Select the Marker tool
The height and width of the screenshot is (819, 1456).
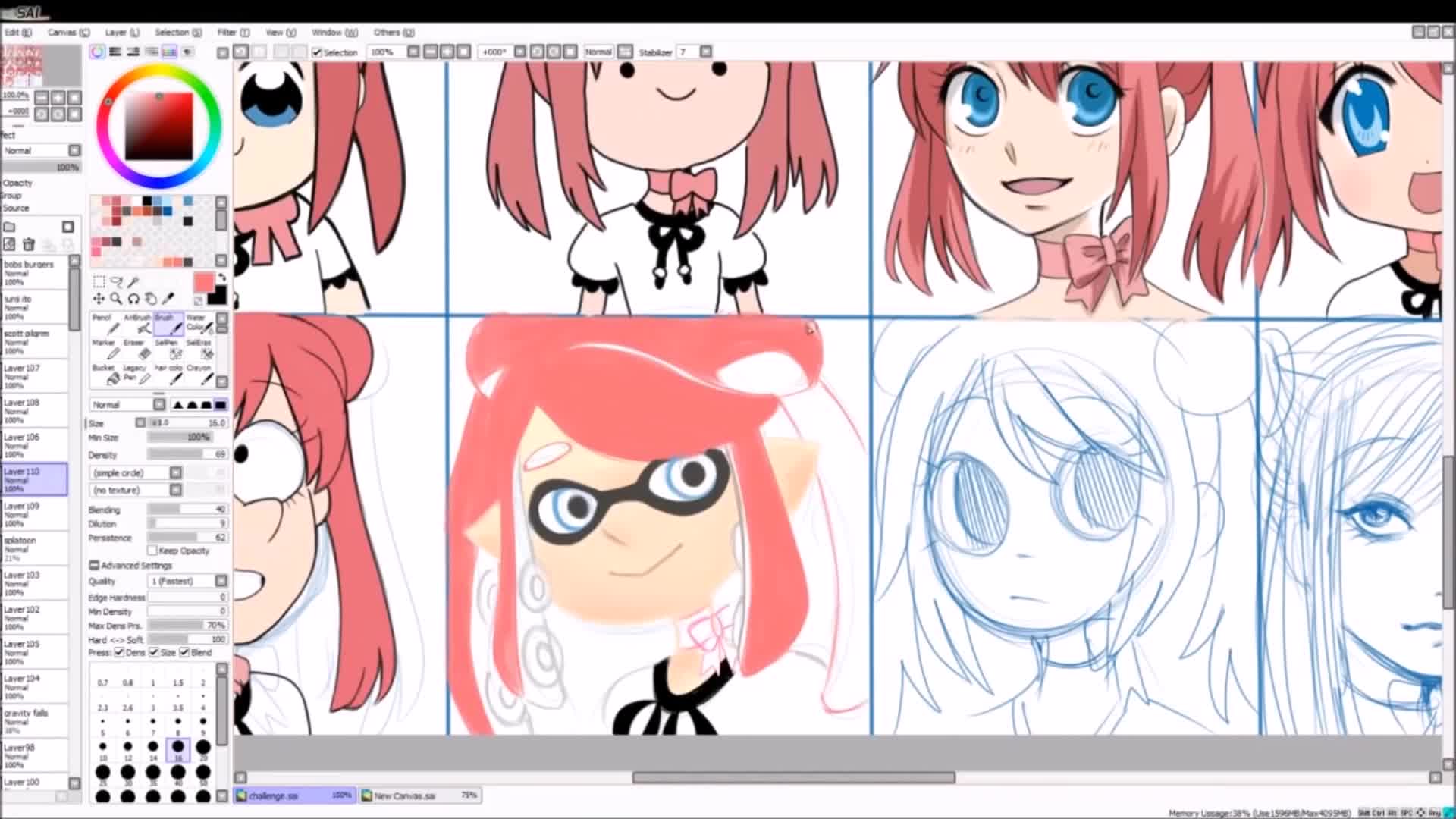pyautogui.click(x=105, y=350)
